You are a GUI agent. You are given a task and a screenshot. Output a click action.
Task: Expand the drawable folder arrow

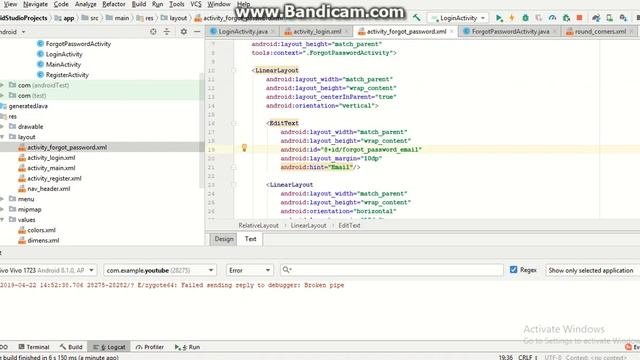point(2,127)
